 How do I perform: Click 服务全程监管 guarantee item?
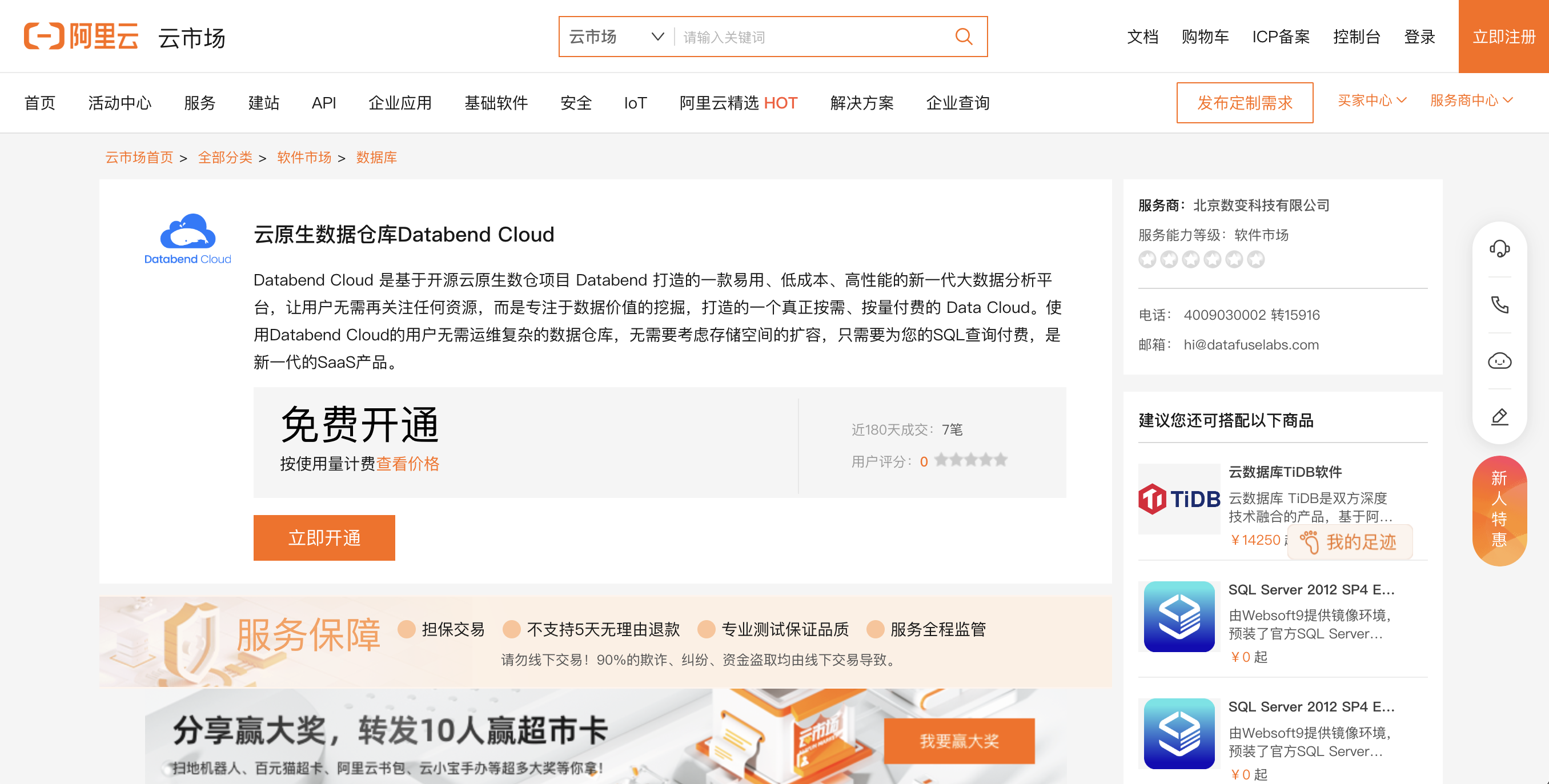[926, 629]
